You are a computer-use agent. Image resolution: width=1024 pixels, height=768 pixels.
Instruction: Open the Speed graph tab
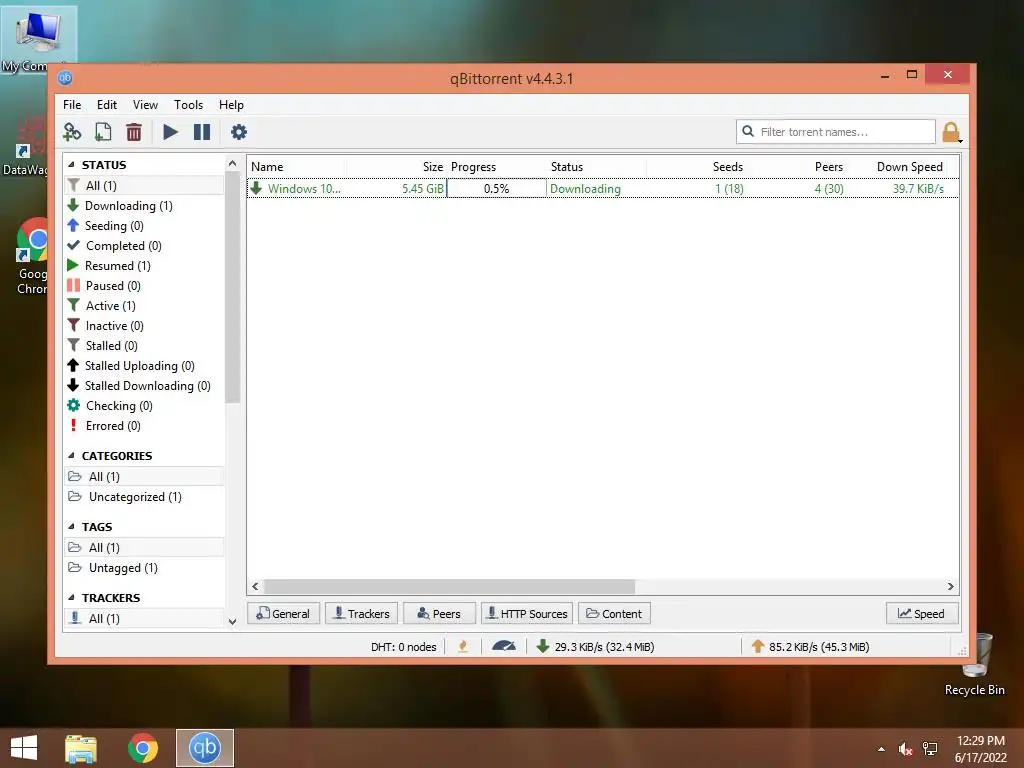[x=922, y=613]
